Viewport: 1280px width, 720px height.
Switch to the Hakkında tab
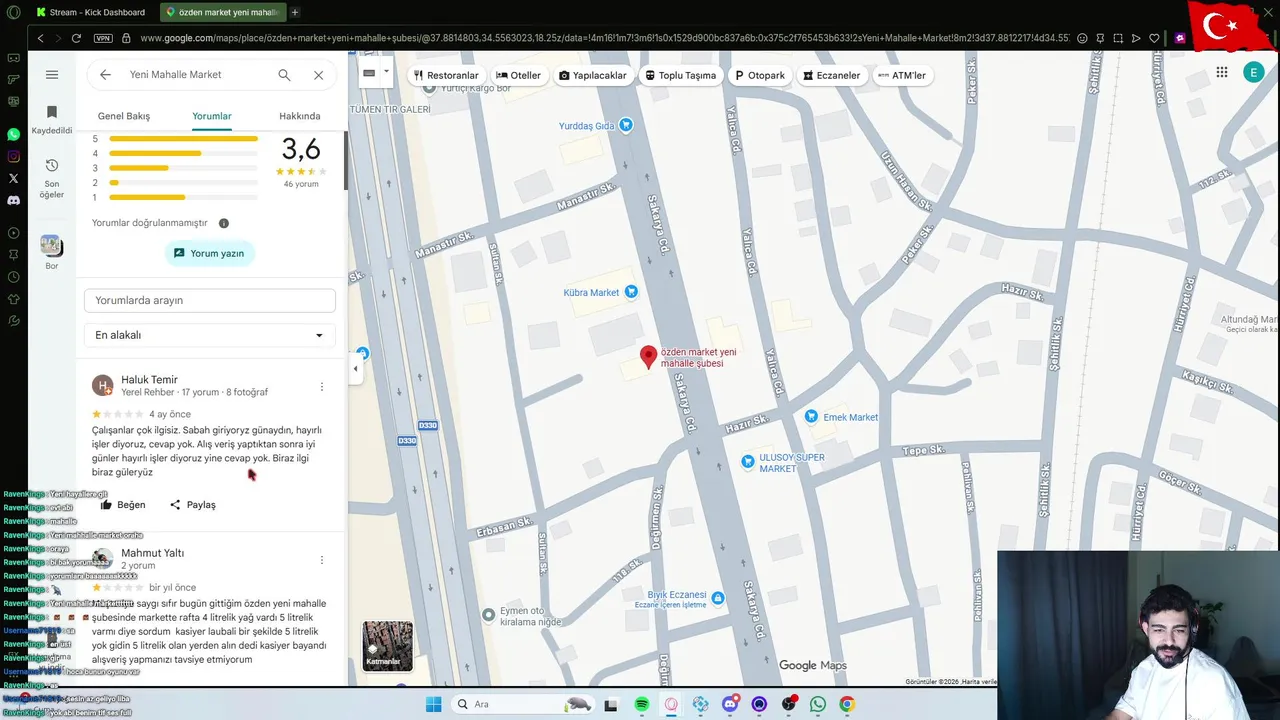300,116
